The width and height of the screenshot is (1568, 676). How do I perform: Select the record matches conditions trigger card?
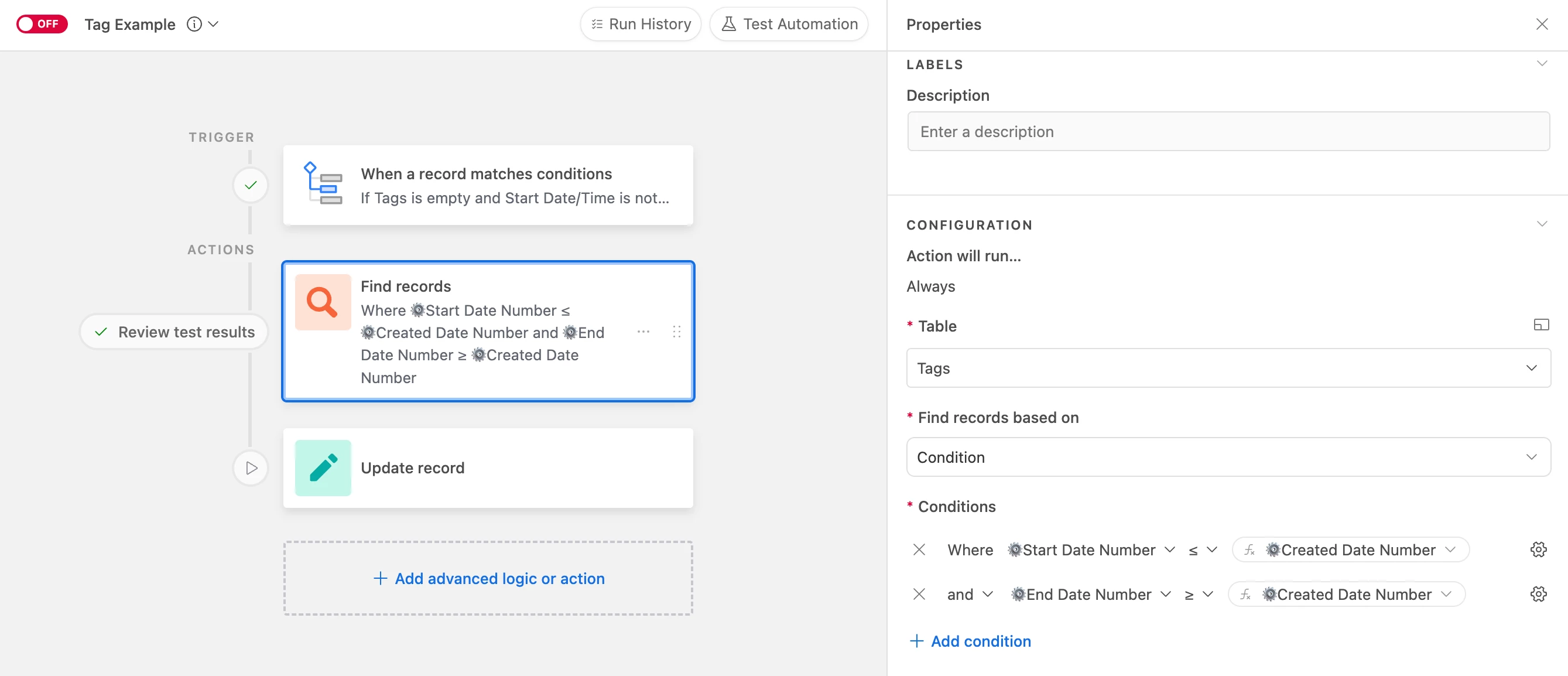(x=488, y=185)
